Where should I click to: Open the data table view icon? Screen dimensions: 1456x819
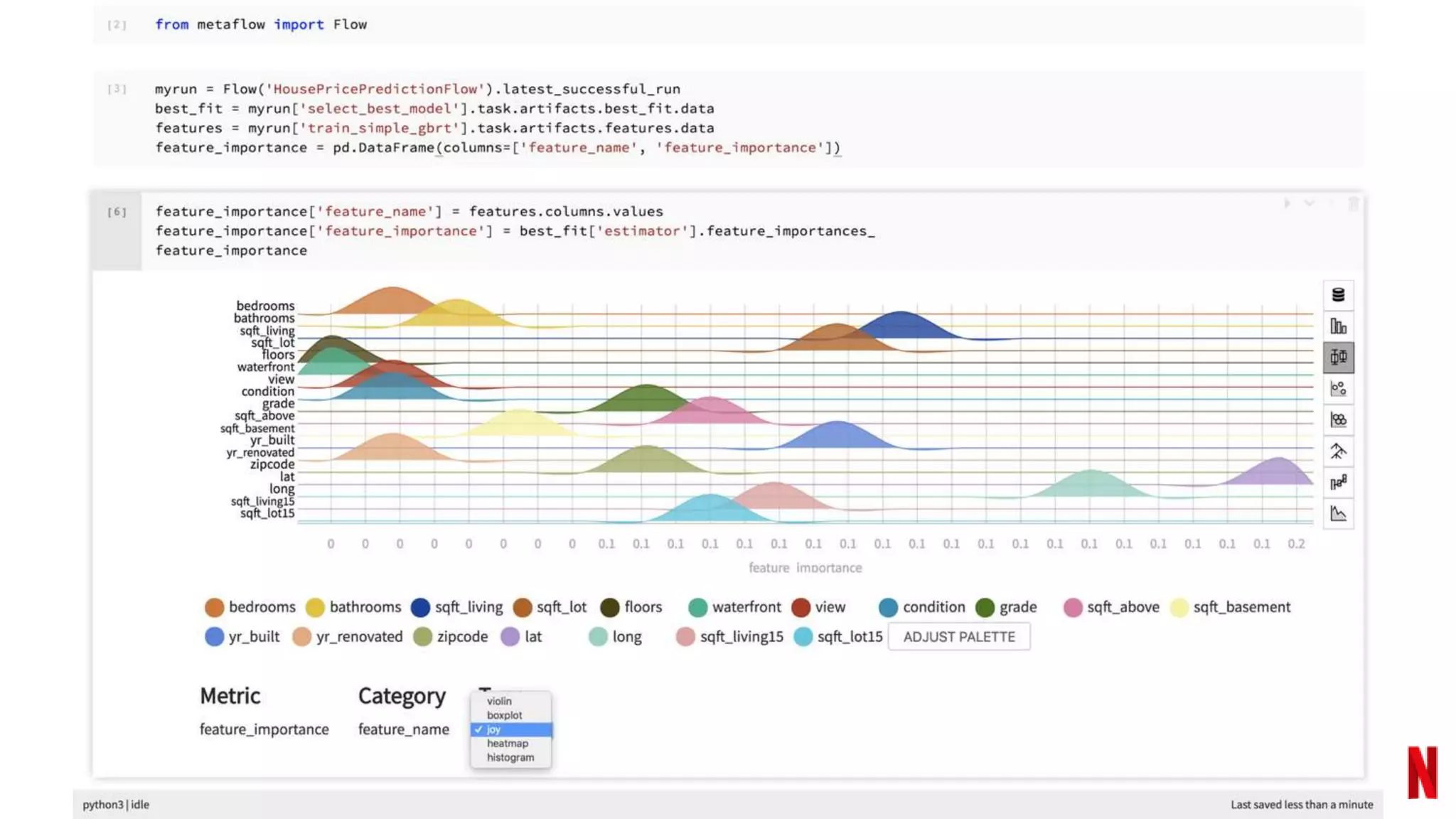pyautogui.click(x=1338, y=295)
